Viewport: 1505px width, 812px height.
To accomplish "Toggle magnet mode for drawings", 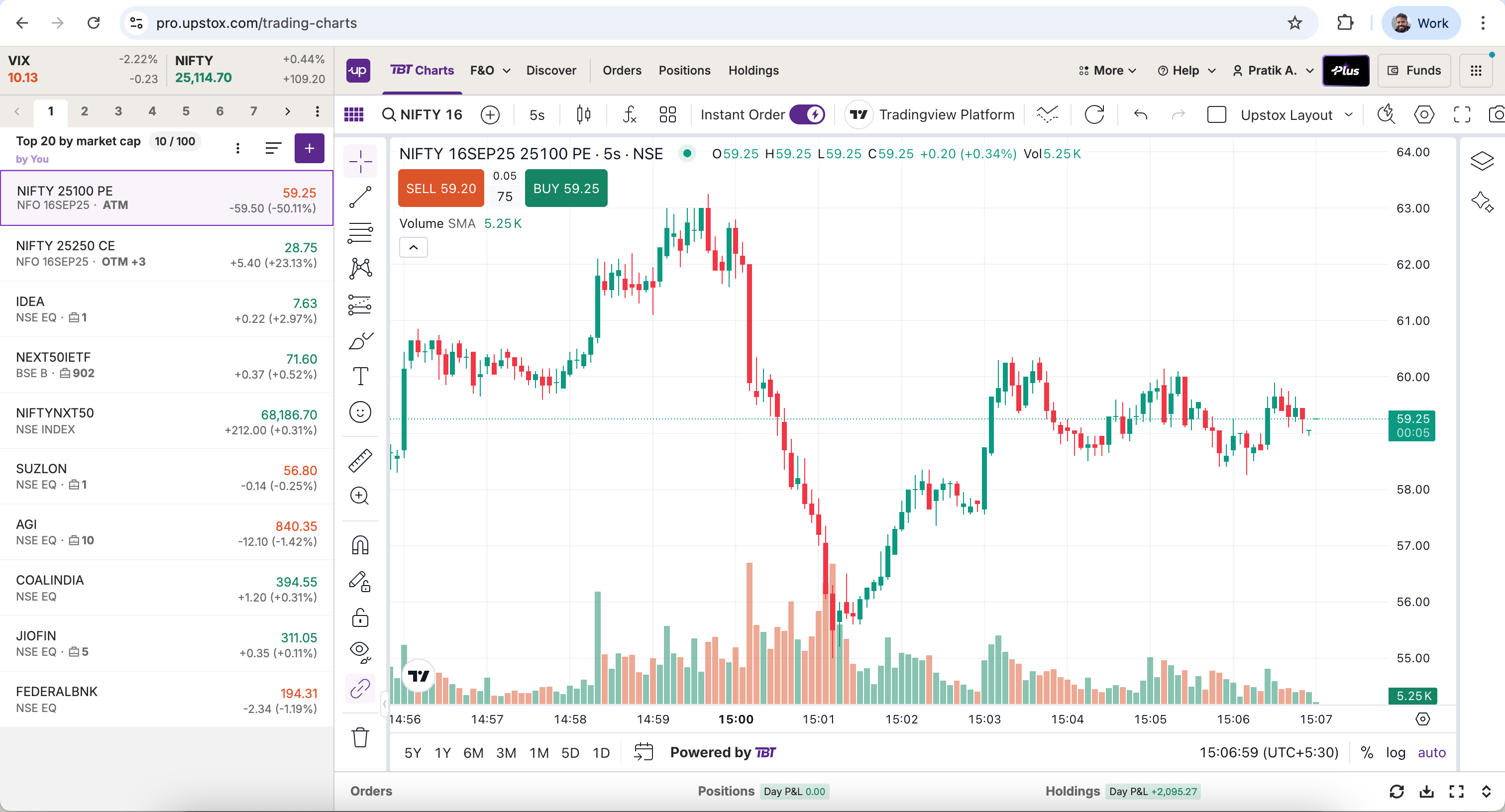I will [x=360, y=545].
